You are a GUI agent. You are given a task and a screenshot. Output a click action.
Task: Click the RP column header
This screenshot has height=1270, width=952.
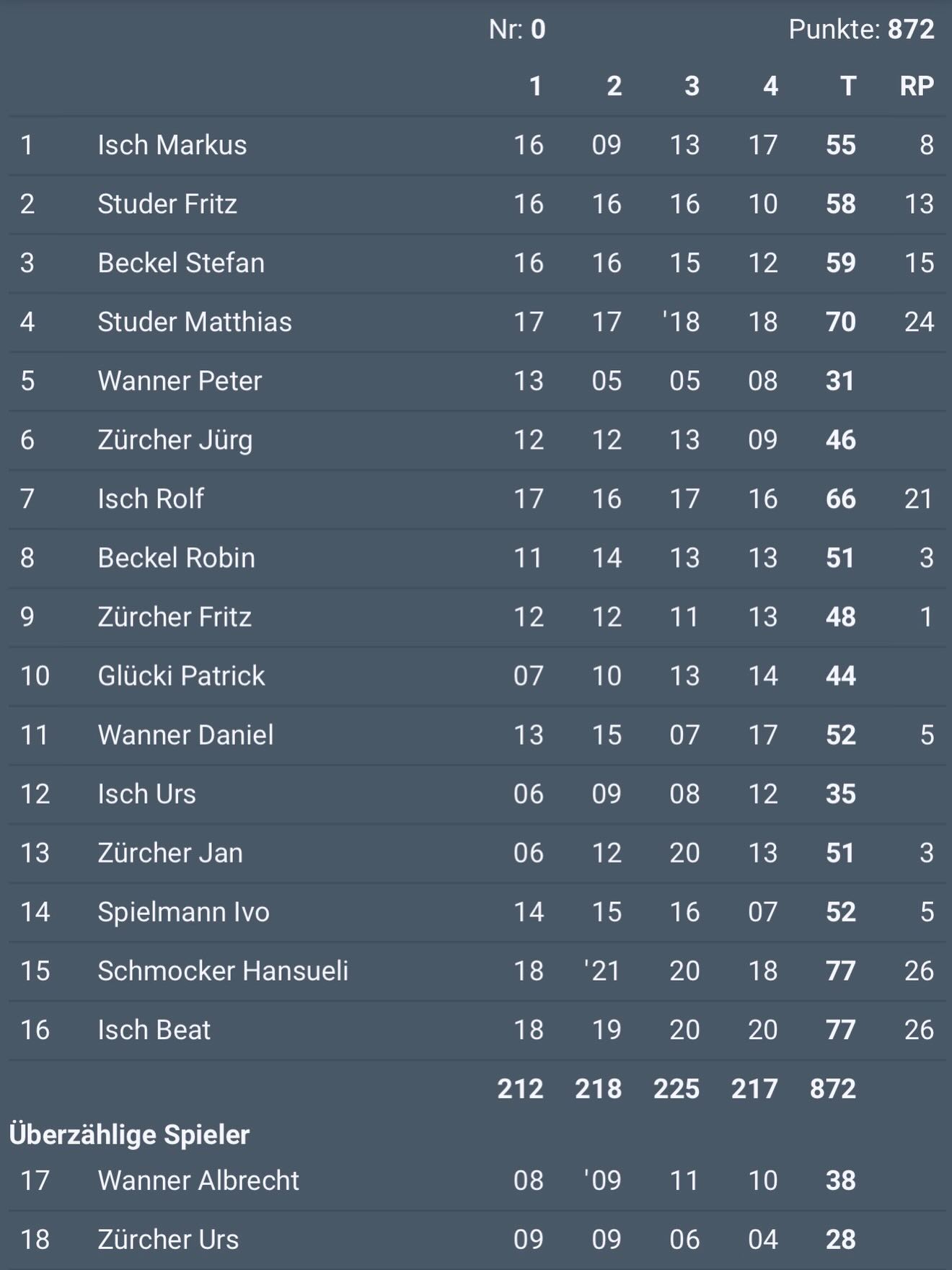pyautogui.click(x=916, y=87)
